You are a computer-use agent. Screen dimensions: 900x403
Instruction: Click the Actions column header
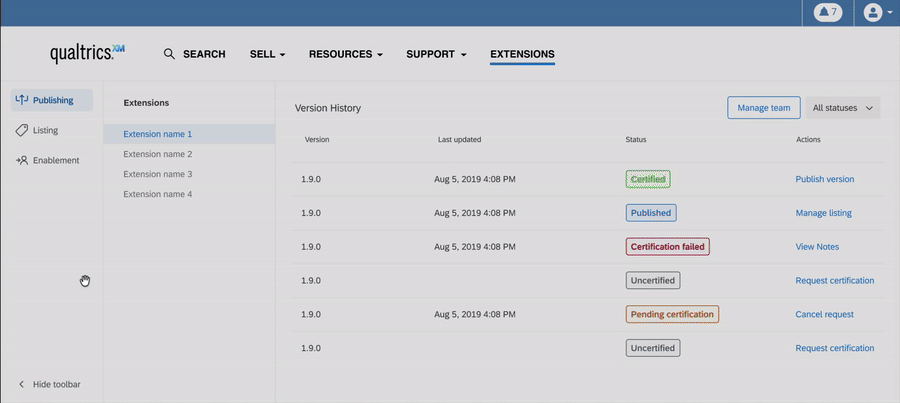click(808, 140)
